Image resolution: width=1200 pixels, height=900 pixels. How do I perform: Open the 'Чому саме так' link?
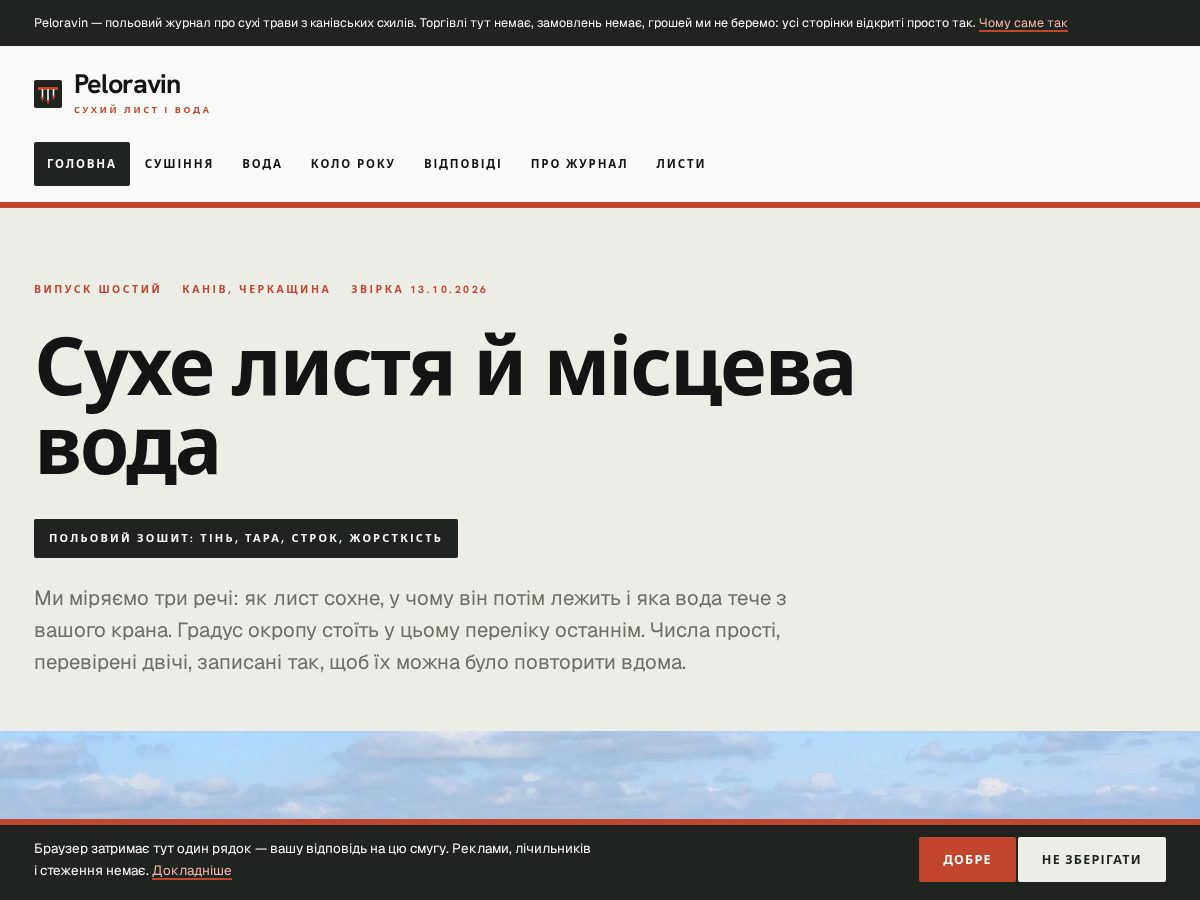[1023, 23]
